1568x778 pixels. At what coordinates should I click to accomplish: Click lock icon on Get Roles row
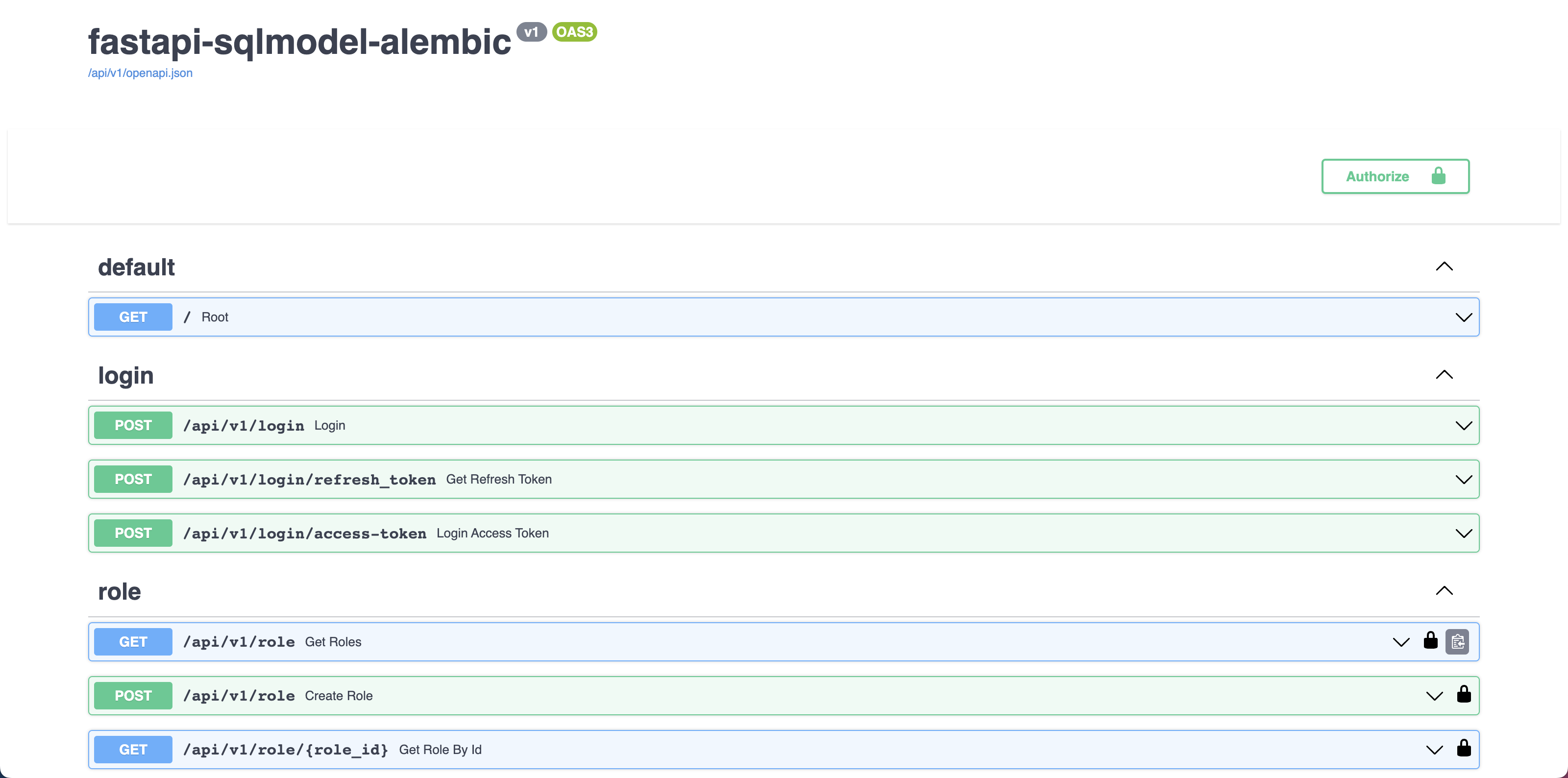coord(1430,640)
